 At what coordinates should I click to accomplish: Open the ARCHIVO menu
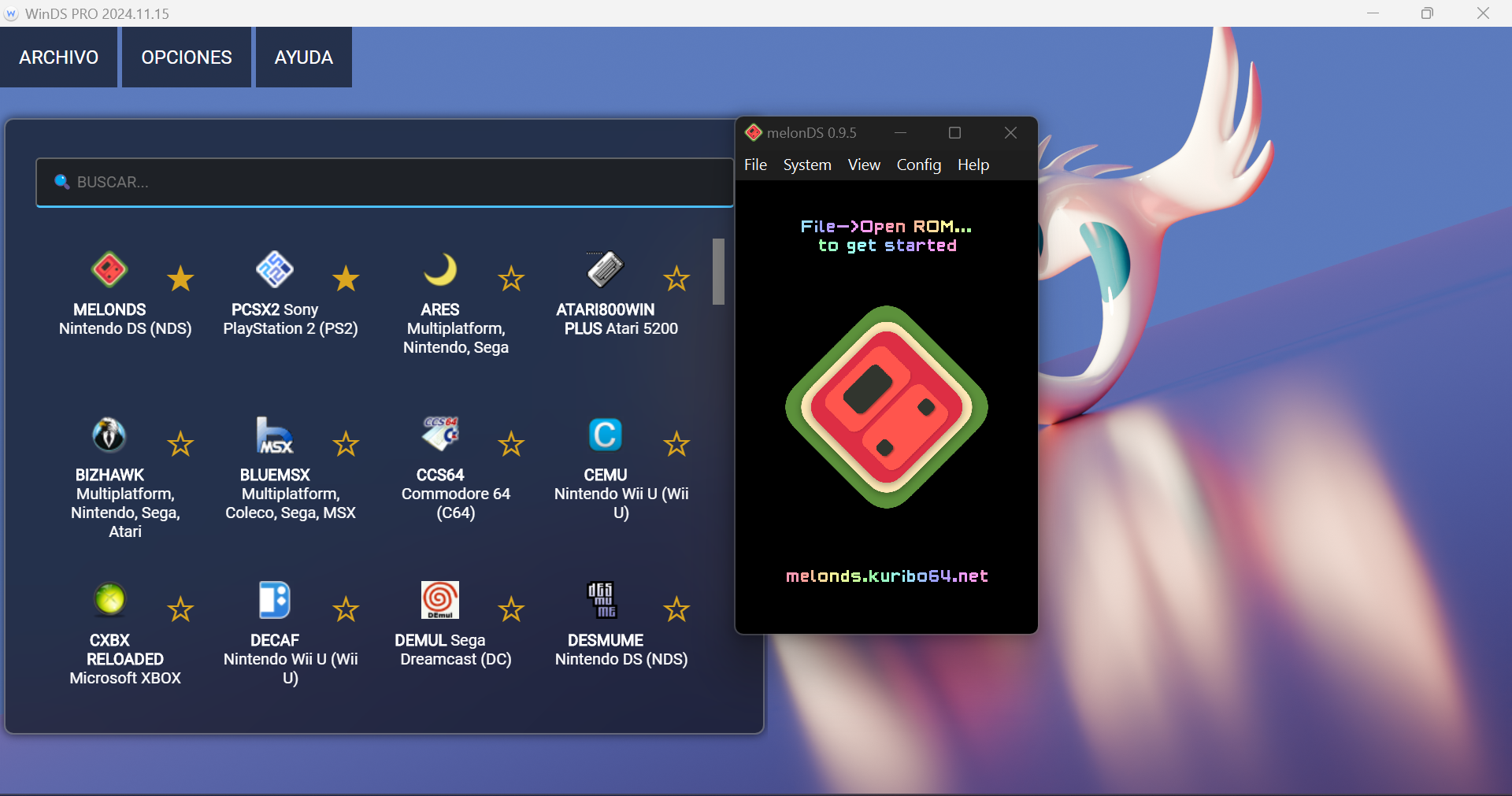(x=58, y=57)
